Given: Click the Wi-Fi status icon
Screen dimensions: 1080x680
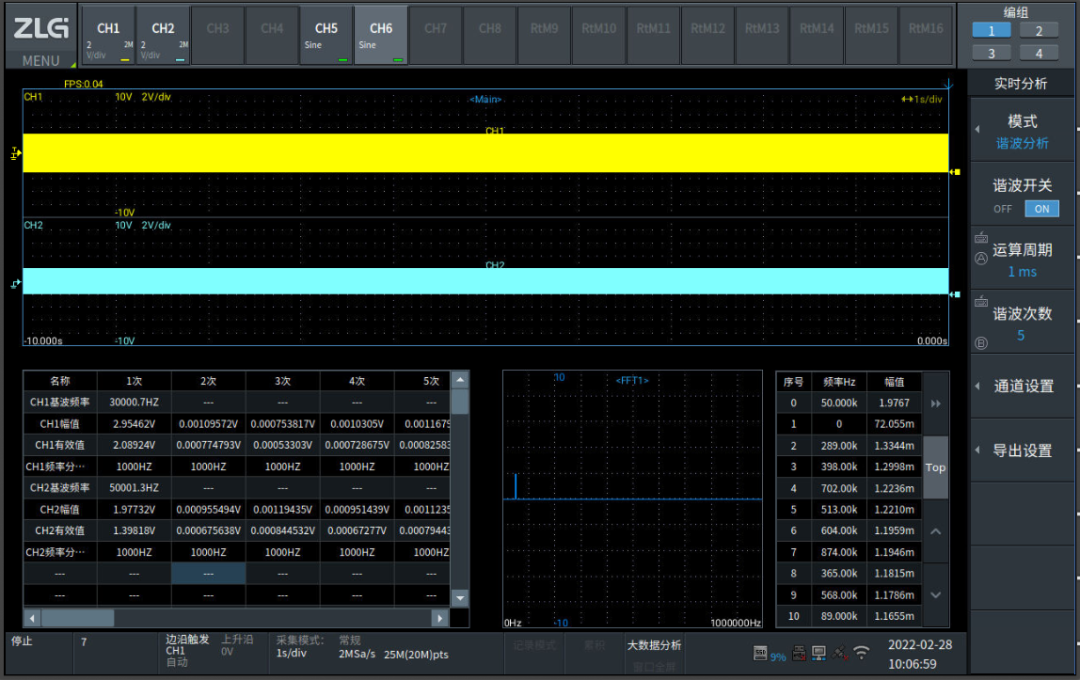Looking at the screenshot, I should 861,653.
